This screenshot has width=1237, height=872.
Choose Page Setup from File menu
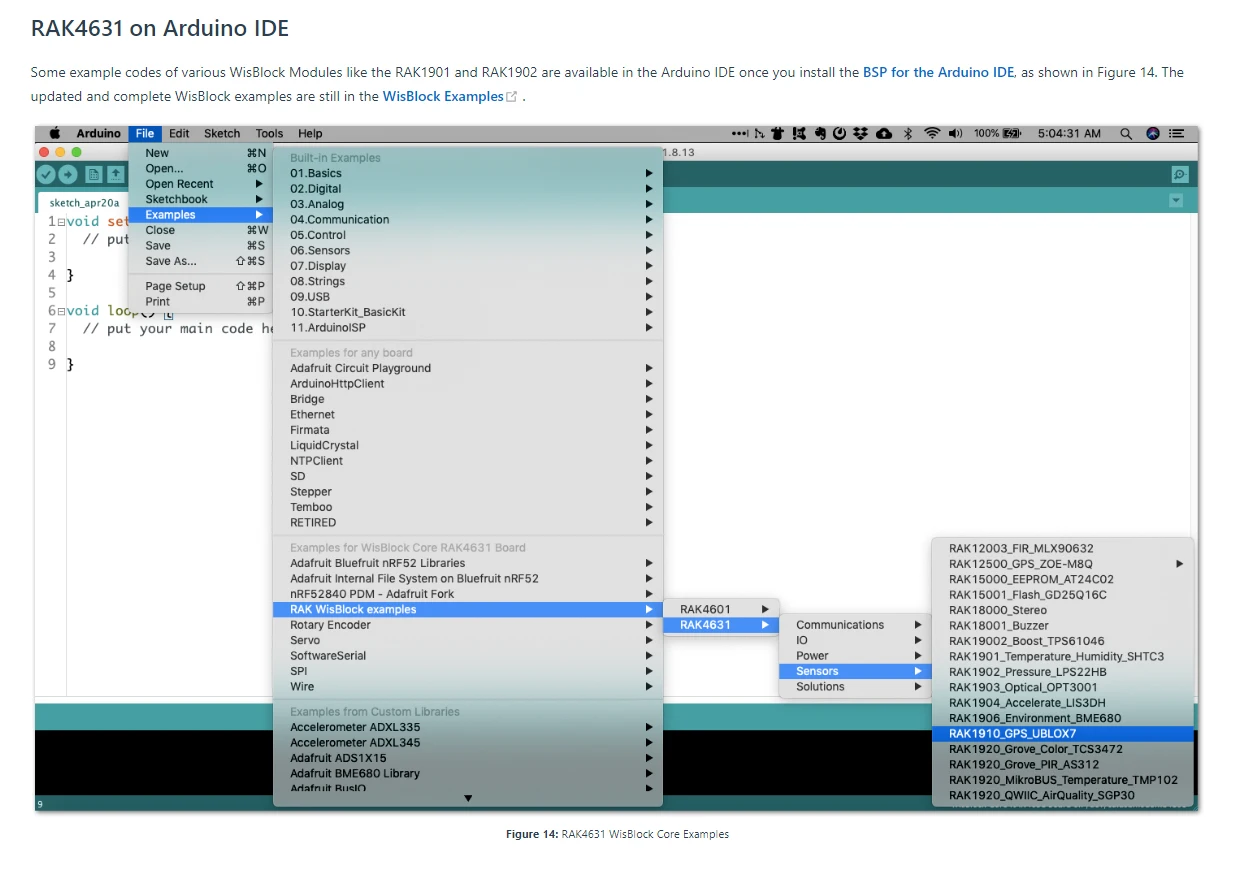click(200, 286)
